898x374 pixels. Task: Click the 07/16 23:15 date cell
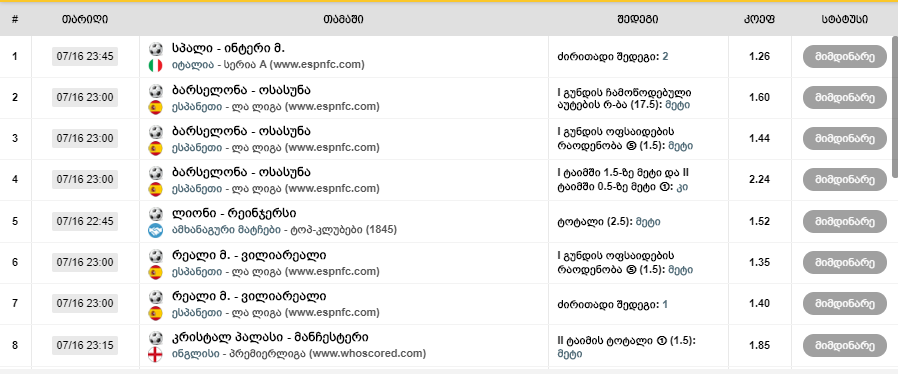point(85,345)
